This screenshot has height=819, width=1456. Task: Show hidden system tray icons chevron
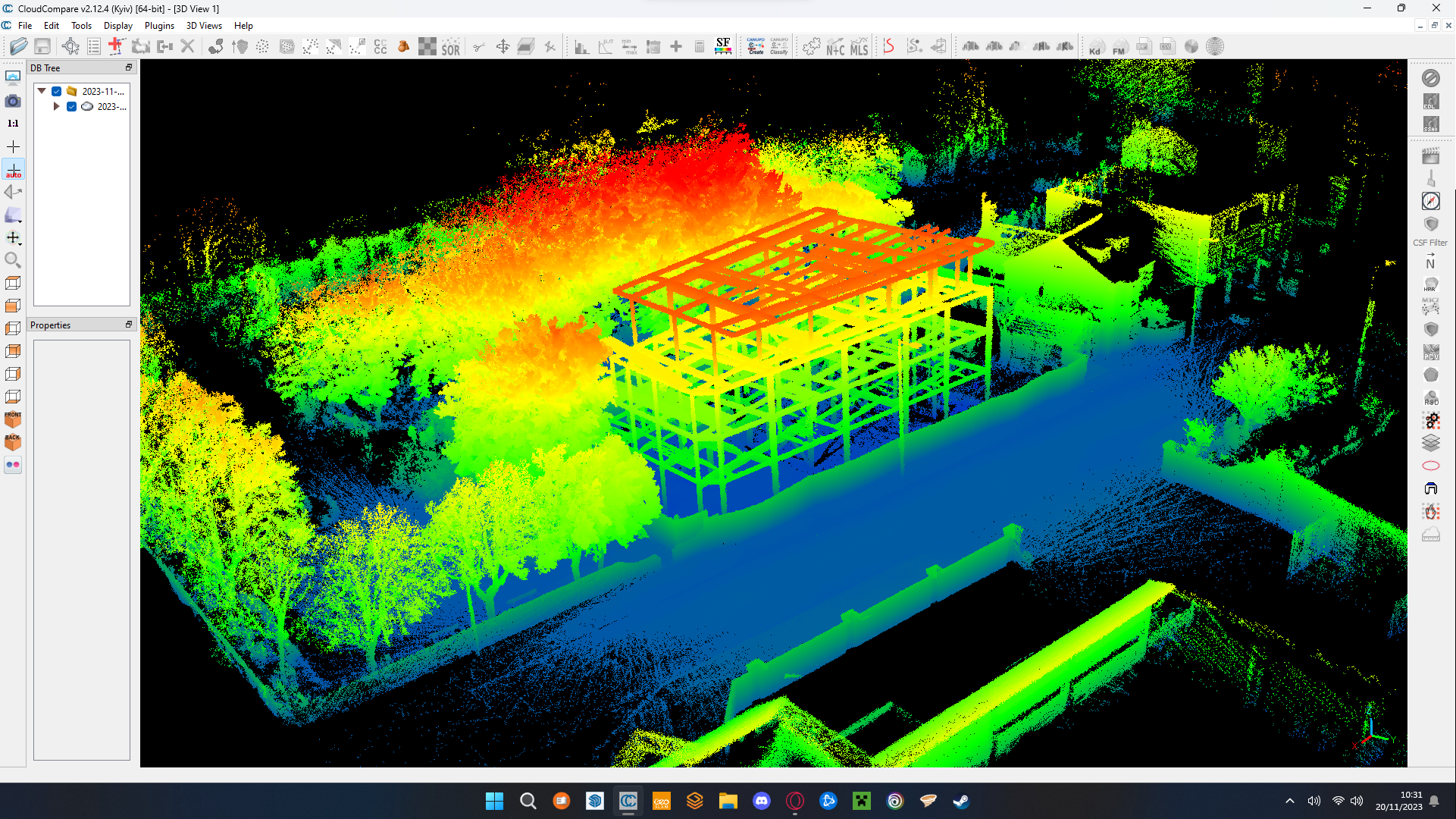(x=1289, y=801)
